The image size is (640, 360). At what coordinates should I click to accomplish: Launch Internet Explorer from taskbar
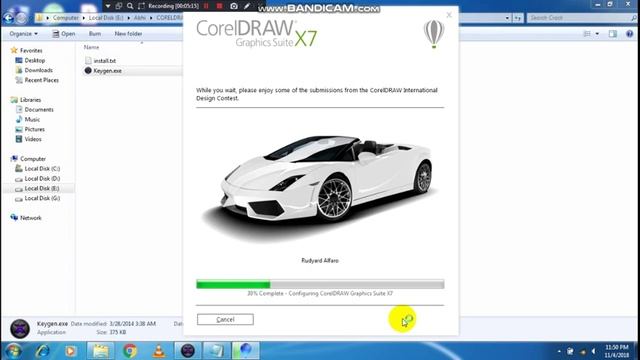click(x=42, y=351)
